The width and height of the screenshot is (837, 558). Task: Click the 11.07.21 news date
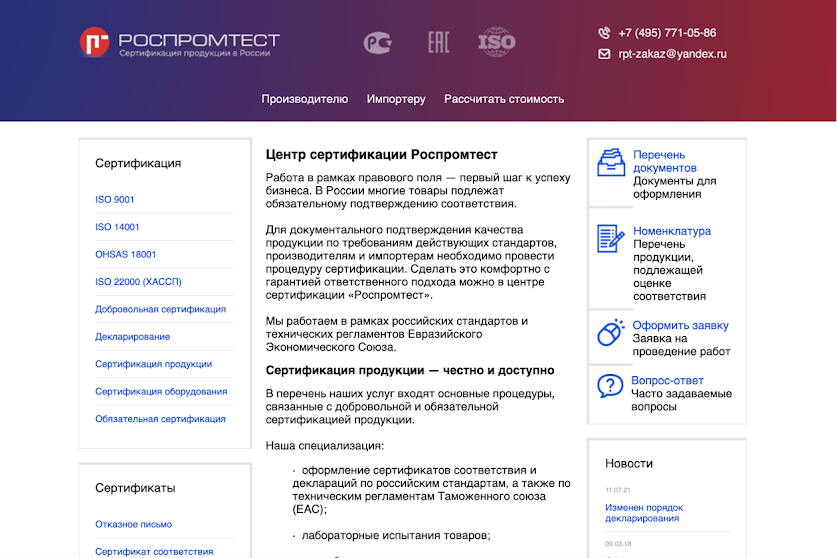(618, 490)
